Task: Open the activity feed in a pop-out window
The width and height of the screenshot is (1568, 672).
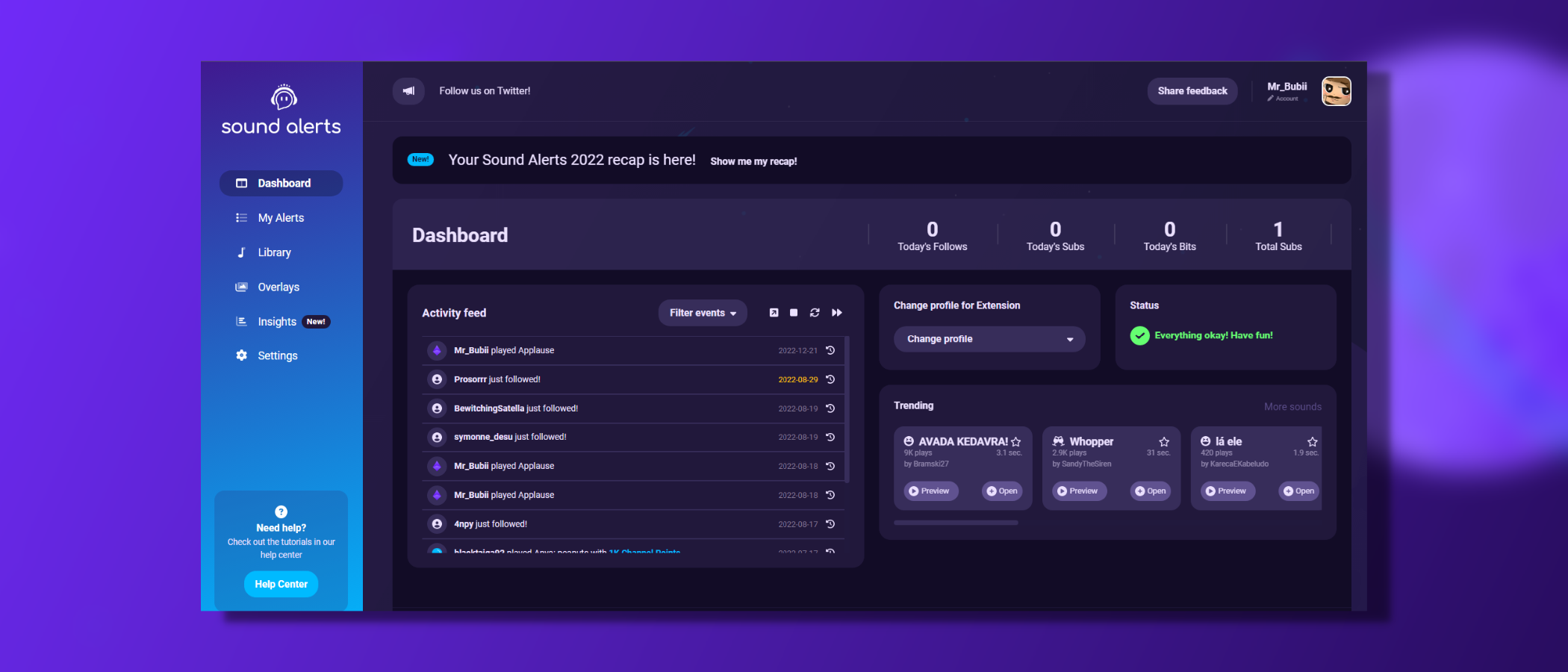Action: click(x=774, y=313)
